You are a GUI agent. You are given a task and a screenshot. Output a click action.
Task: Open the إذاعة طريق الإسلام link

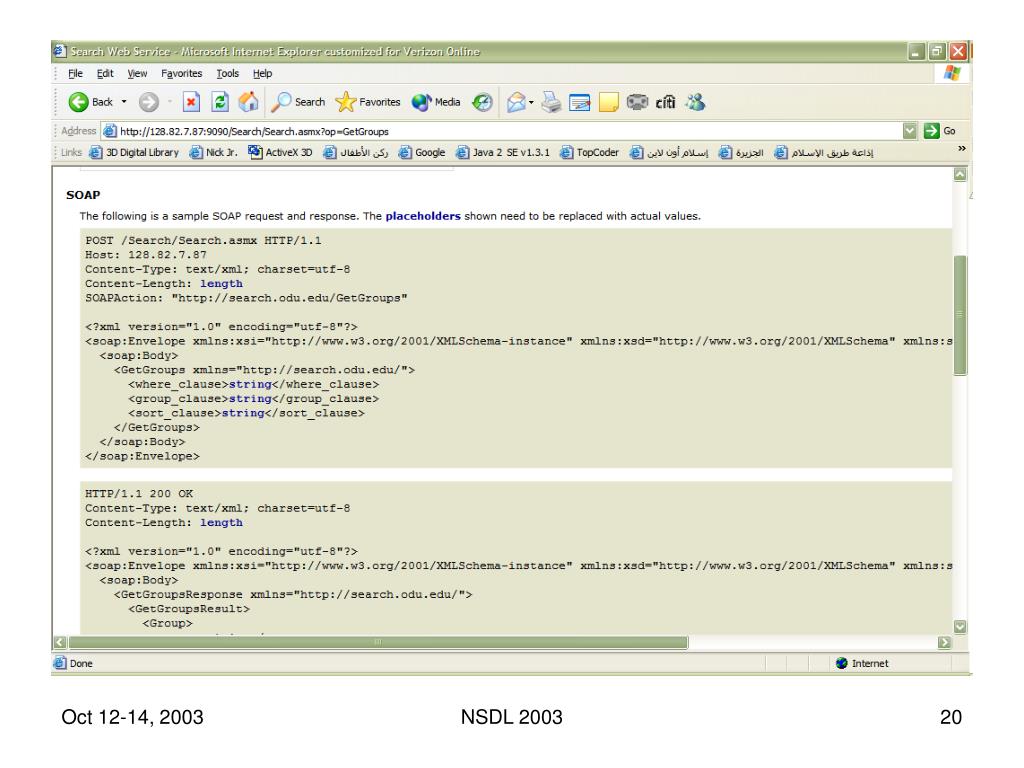(824, 153)
